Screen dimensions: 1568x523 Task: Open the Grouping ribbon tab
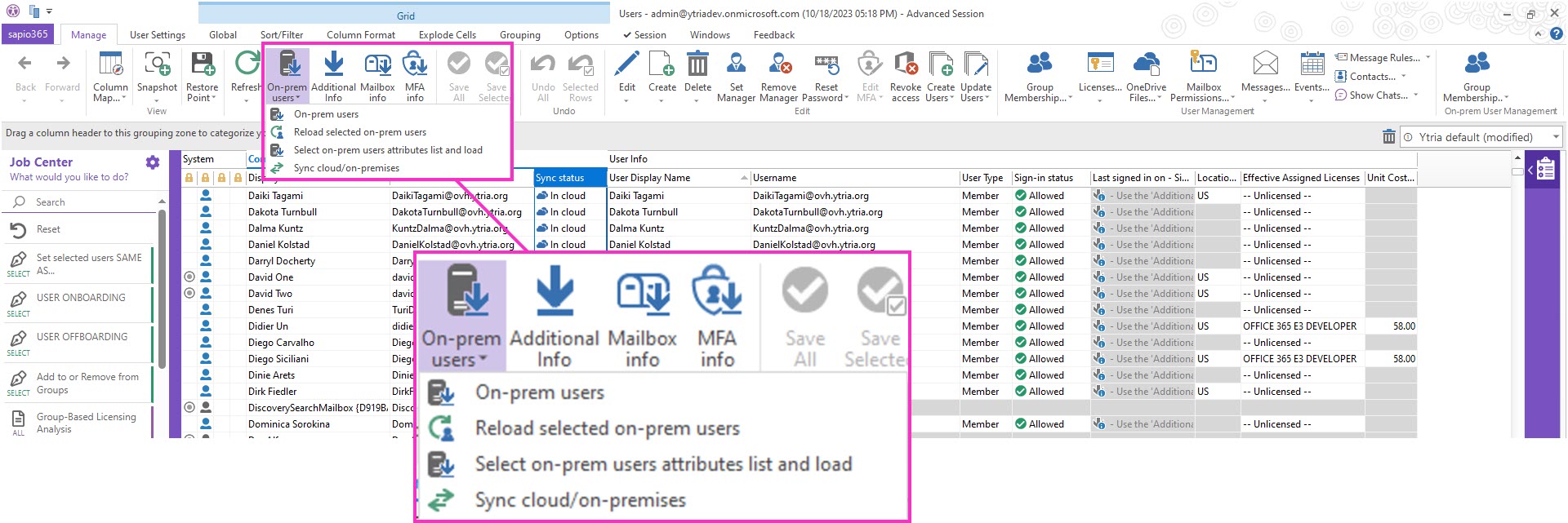520,35
